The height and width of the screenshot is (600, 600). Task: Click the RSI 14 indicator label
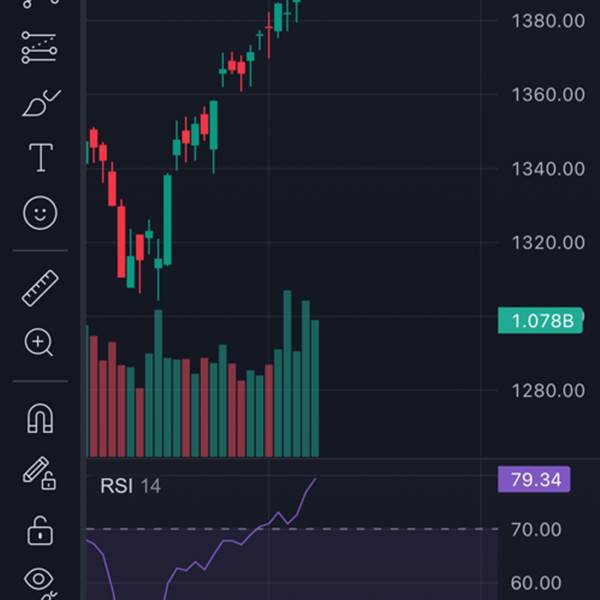[x=130, y=486]
